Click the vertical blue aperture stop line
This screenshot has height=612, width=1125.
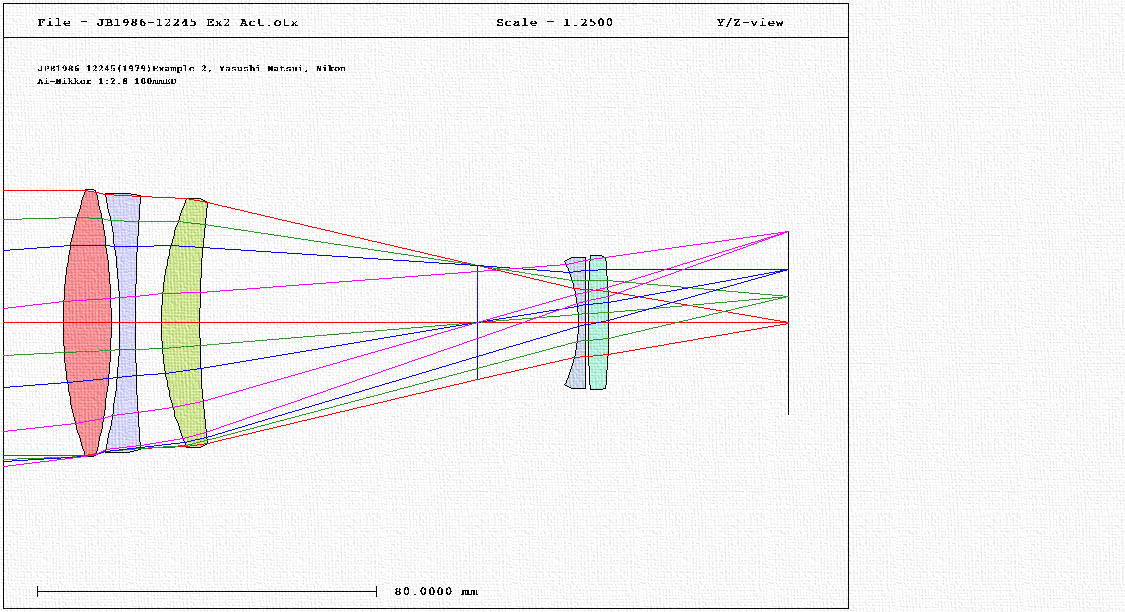478,322
